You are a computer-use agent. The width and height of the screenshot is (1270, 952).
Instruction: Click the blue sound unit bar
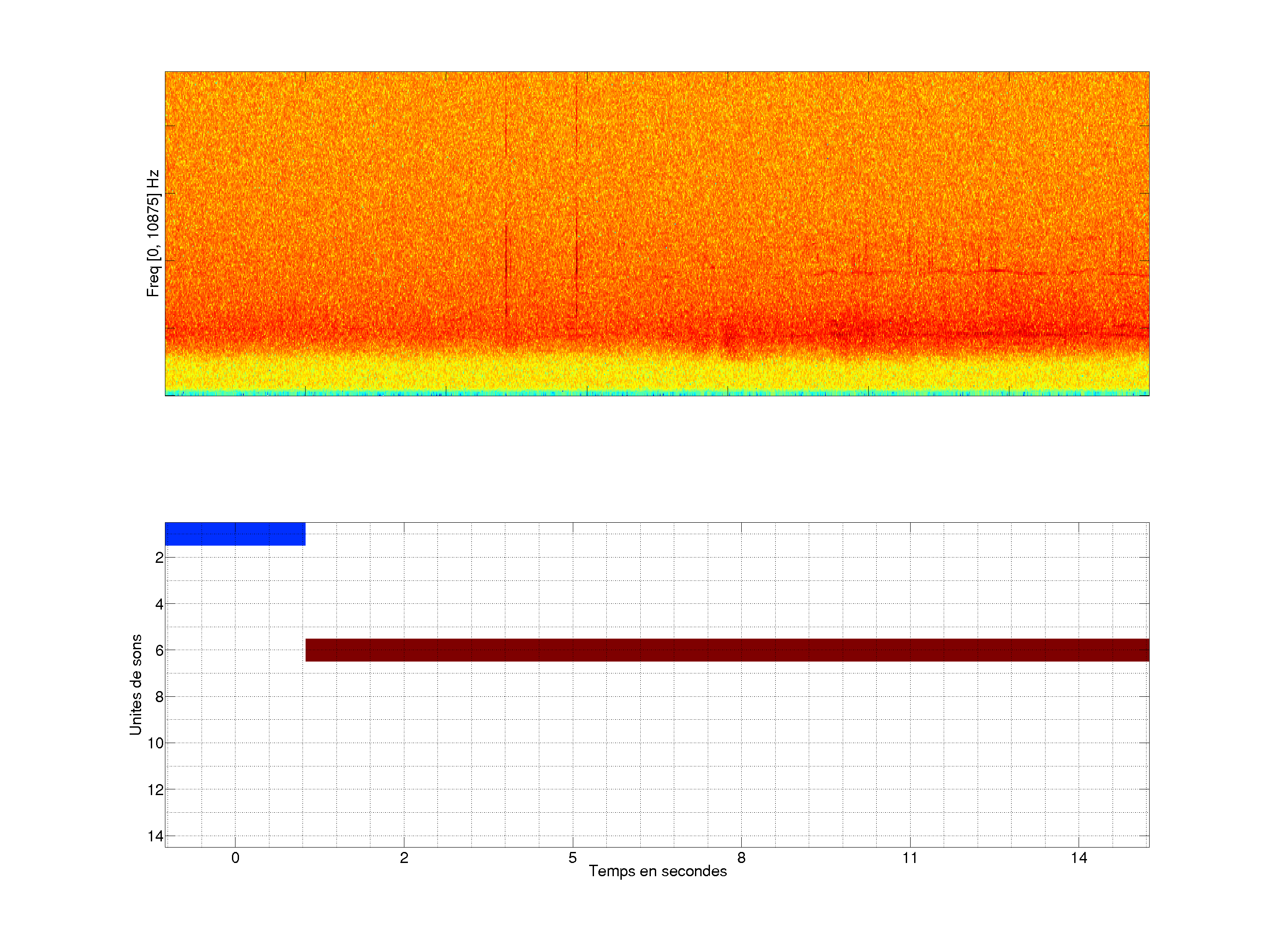[x=235, y=534]
